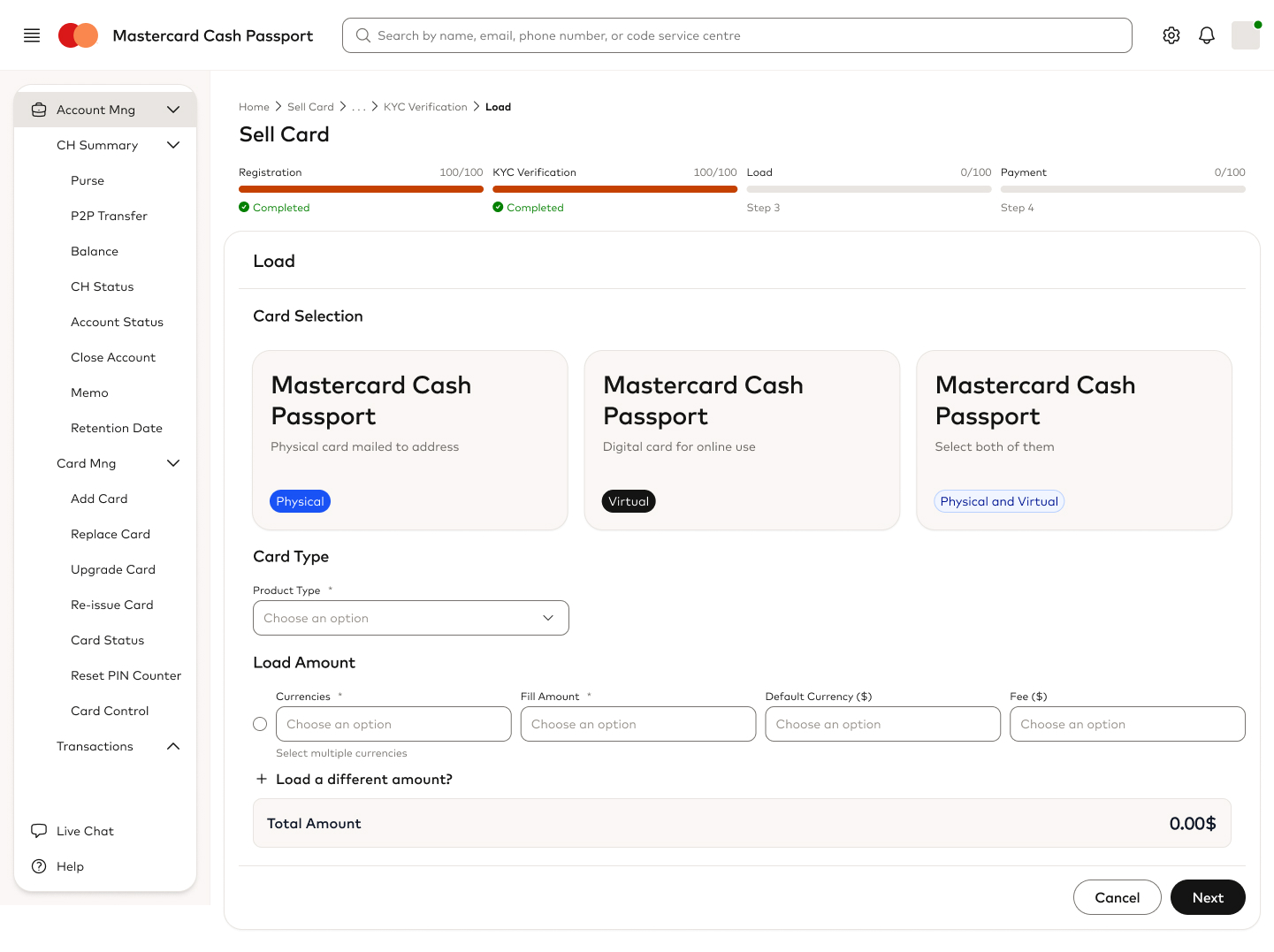Screen dimensions: 1274x952
Task: Focus the top search field
Action: (x=737, y=35)
